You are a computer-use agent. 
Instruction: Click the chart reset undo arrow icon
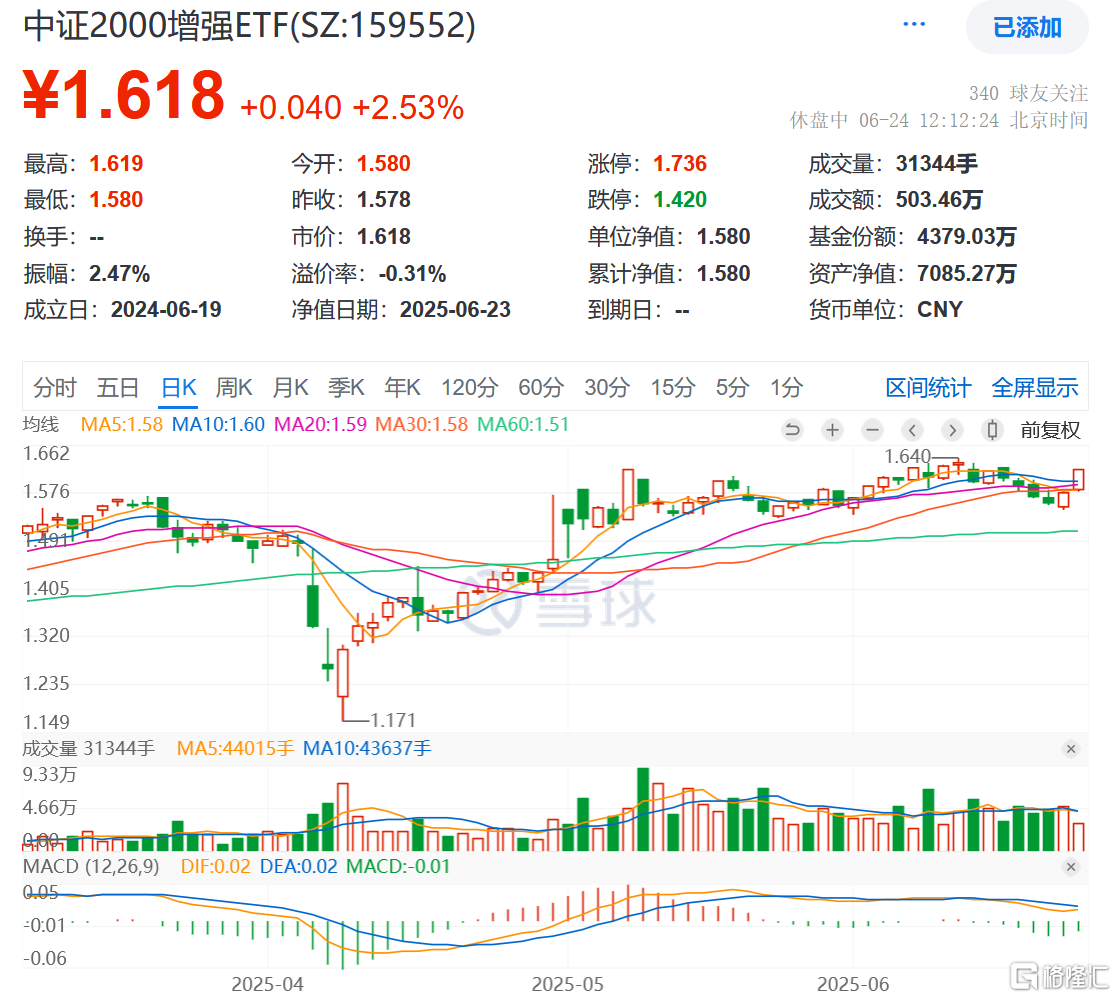(792, 430)
